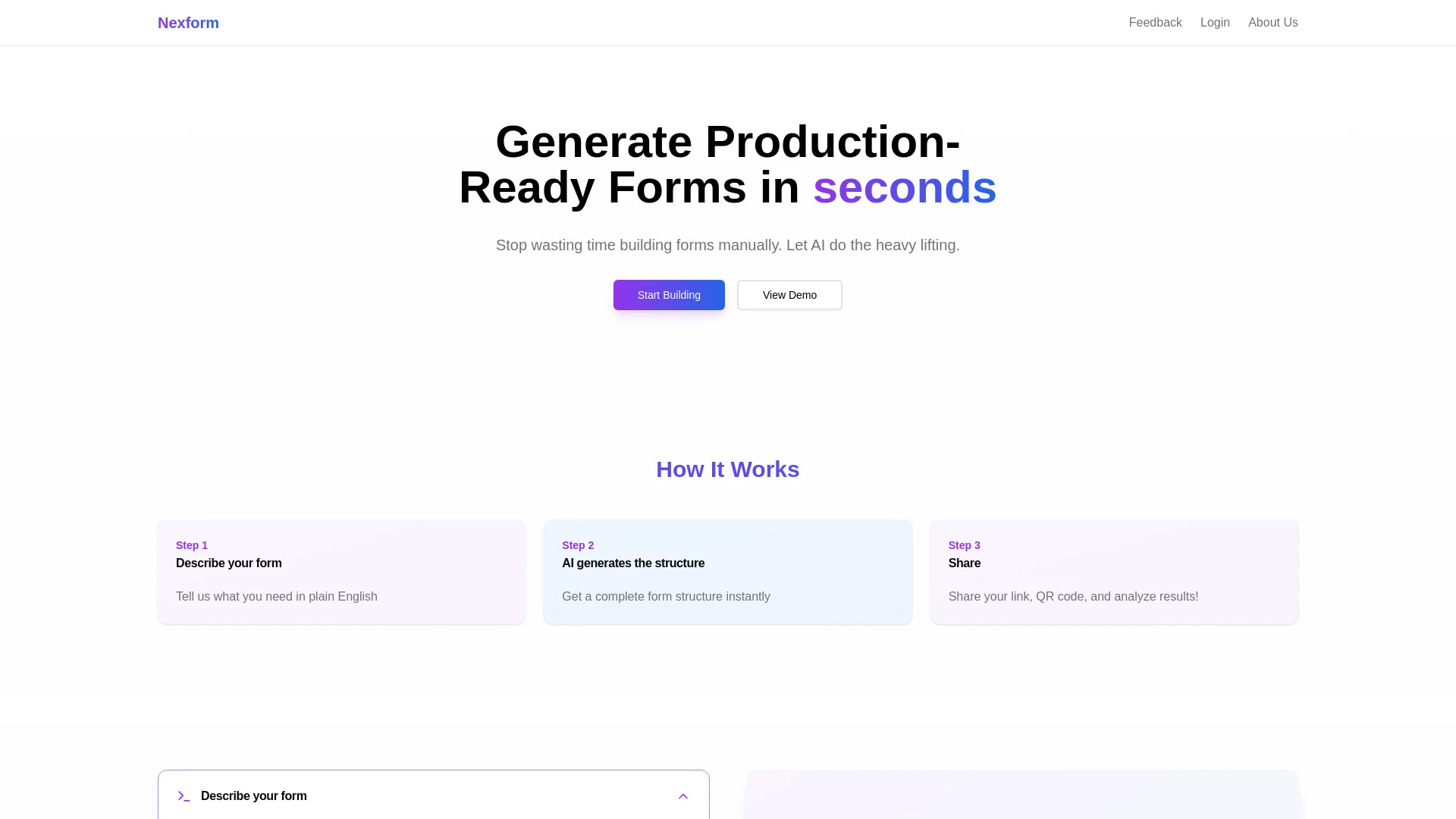Select the Step 1 Describe your form card
The width and height of the screenshot is (1456, 819).
(340, 571)
